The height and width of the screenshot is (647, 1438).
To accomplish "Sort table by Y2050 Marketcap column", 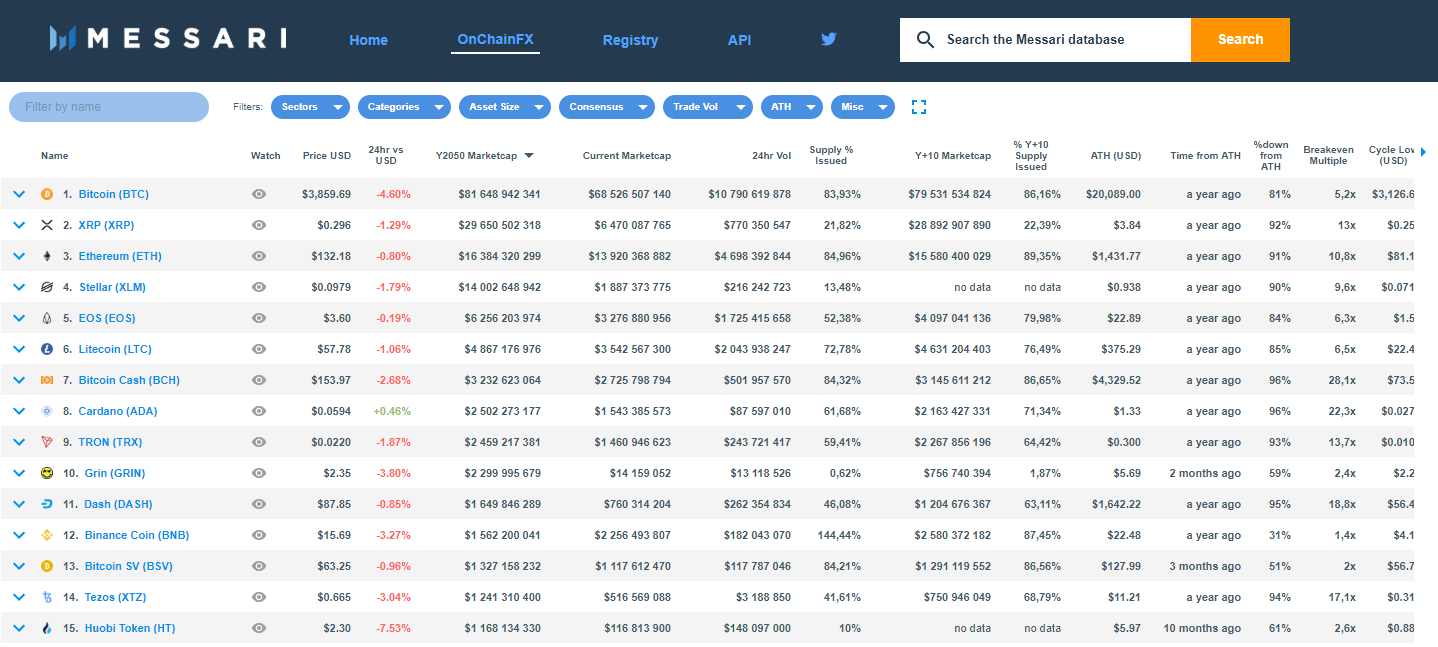I will 484,155.
